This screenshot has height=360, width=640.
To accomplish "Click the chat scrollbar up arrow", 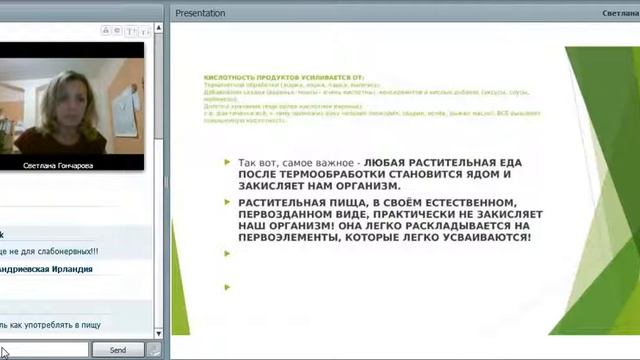I will point(159,28).
